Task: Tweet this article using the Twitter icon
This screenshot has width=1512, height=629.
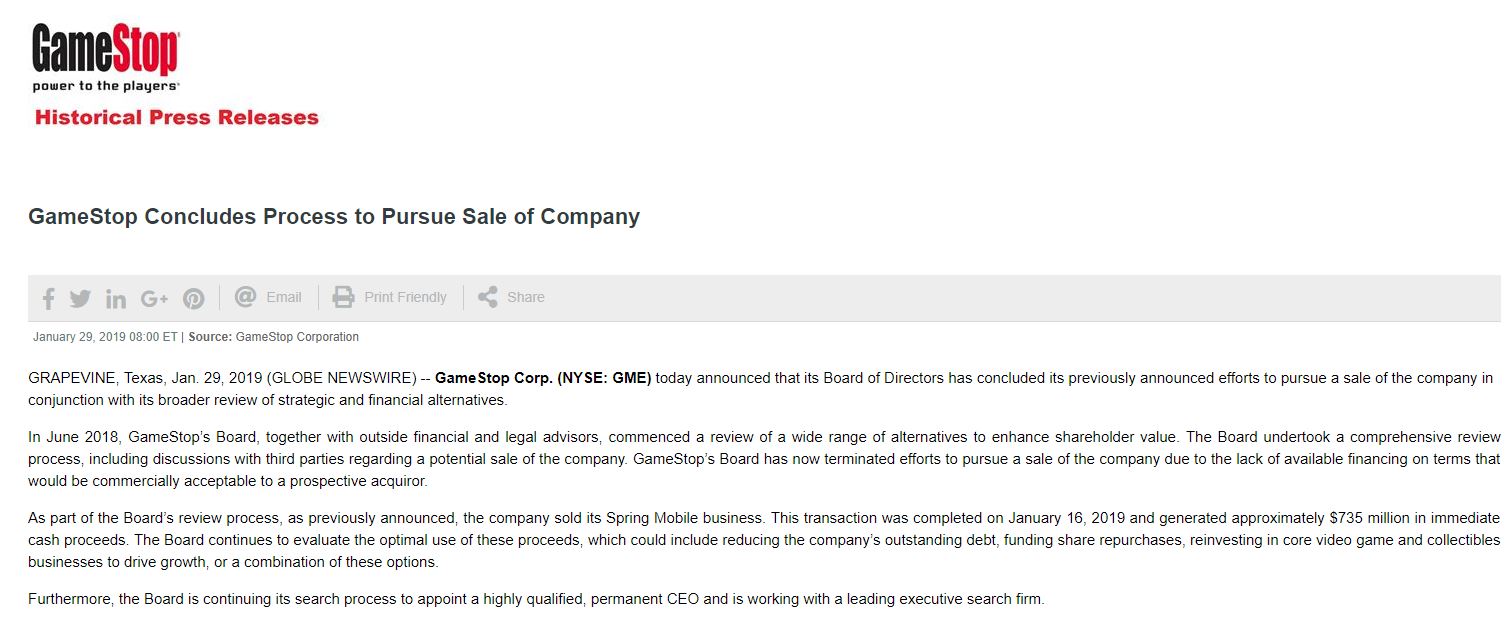Action: (81, 298)
